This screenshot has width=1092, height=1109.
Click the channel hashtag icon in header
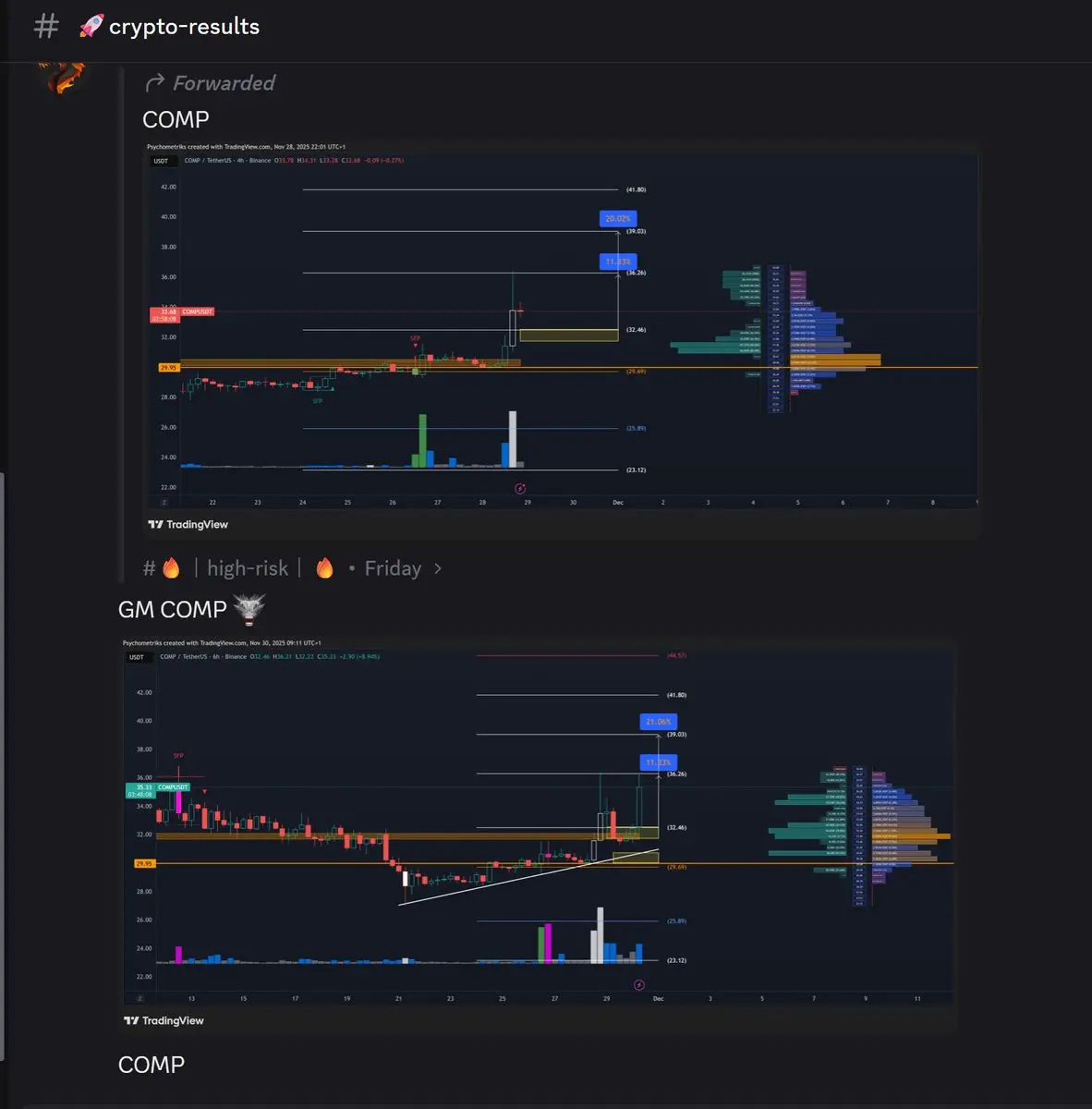(x=46, y=26)
